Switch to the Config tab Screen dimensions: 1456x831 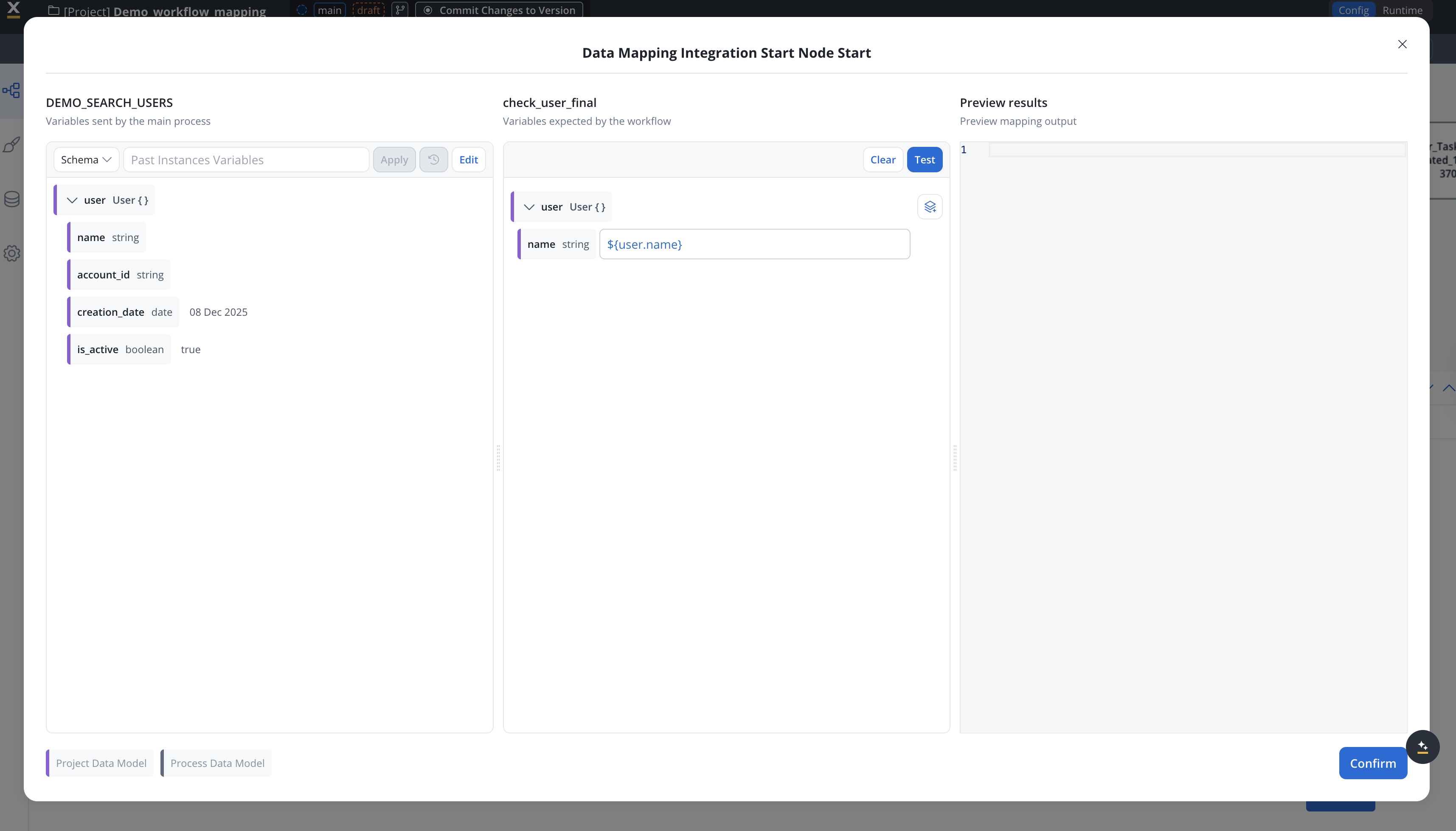tap(1353, 10)
